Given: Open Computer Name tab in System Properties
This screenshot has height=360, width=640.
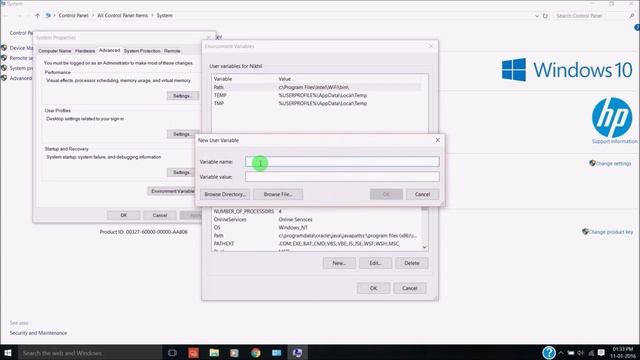Looking at the screenshot, I should (55, 51).
